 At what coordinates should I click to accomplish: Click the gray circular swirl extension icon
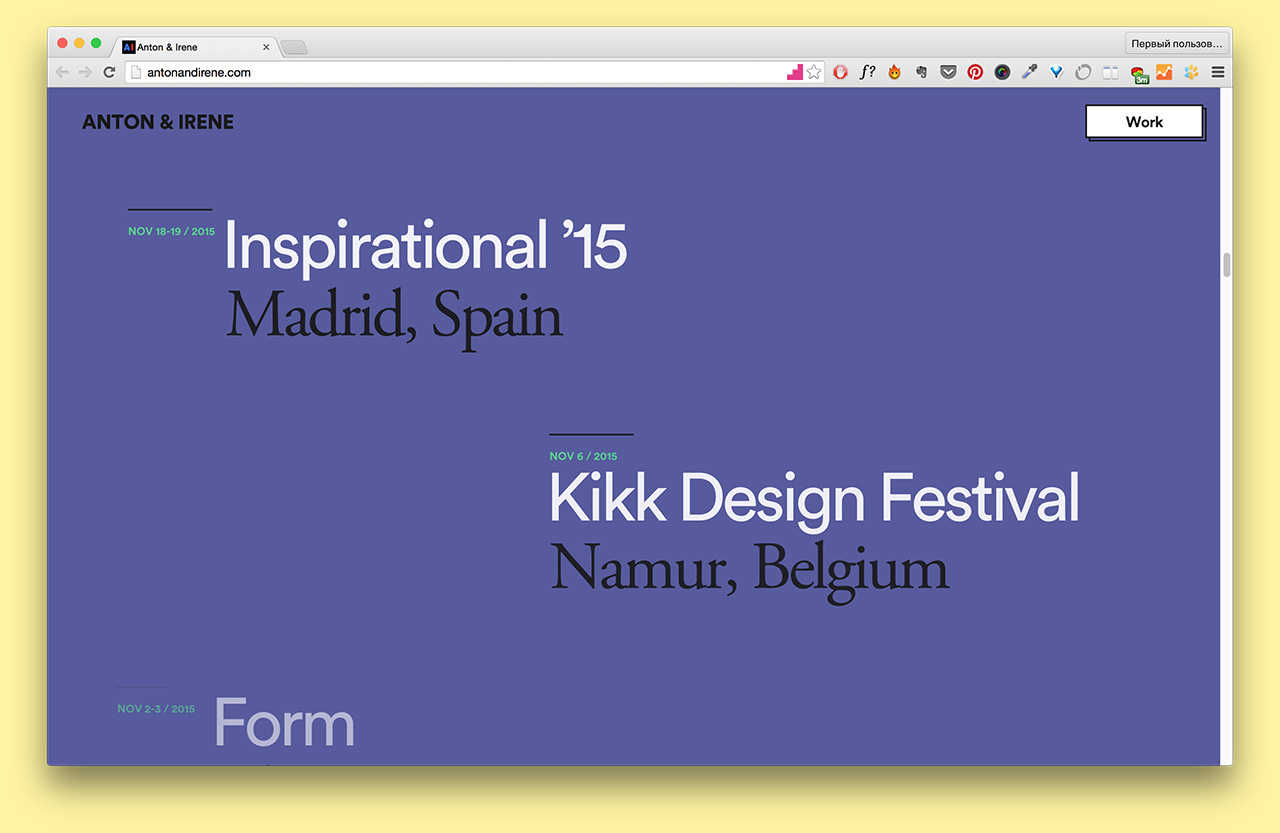tap(1083, 72)
